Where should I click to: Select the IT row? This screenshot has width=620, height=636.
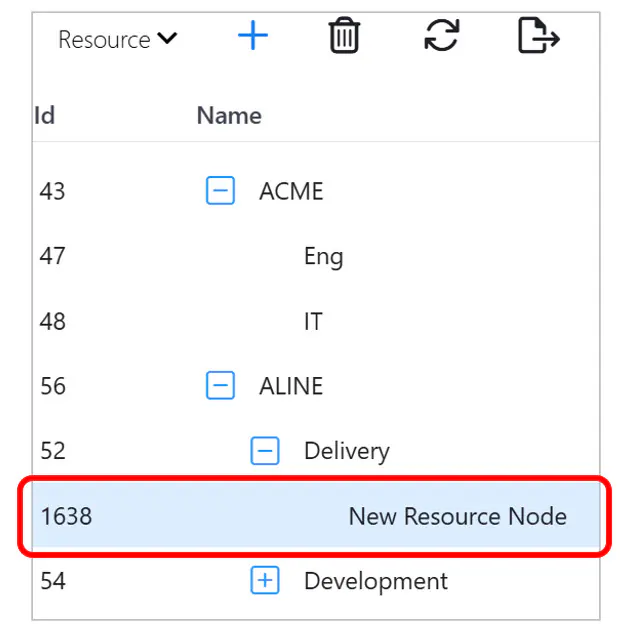(x=316, y=321)
